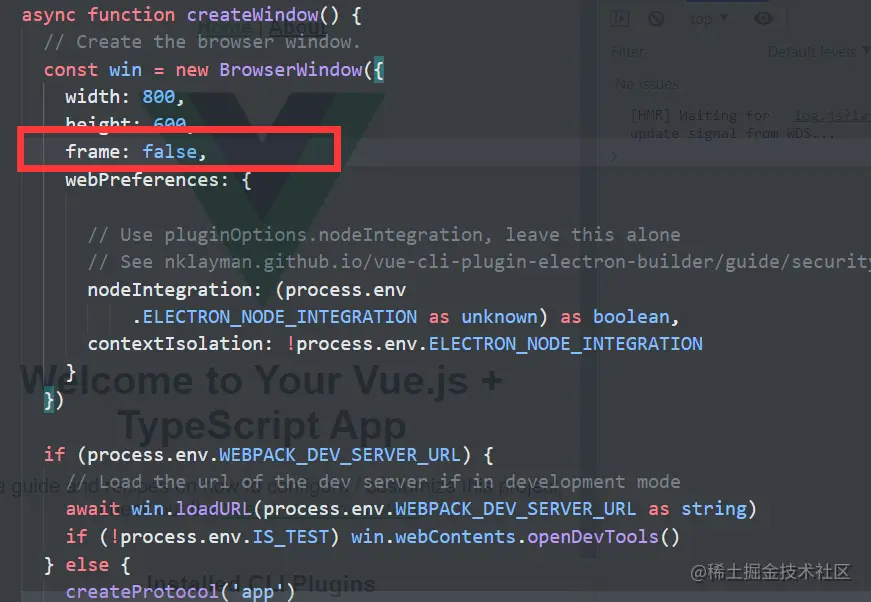Click the 'Welcome to Your Vue.js +' heading
This screenshot has width=871, height=602.
(x=261, y=380)
